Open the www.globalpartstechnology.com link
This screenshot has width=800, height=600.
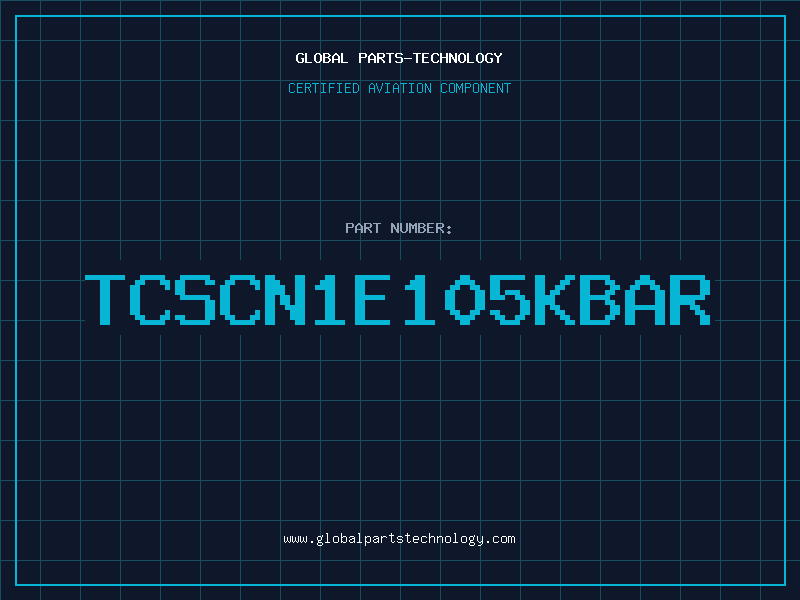(x=399, y=539)
